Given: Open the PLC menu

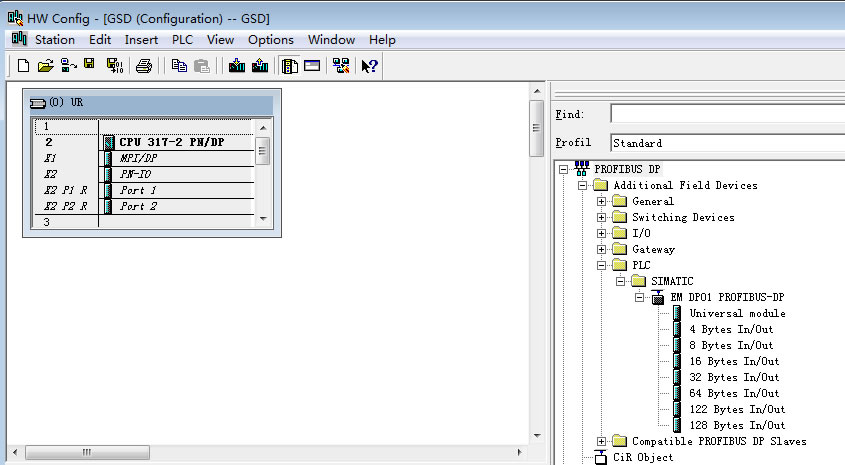Looking at the screenshot, I should [182, 39].
